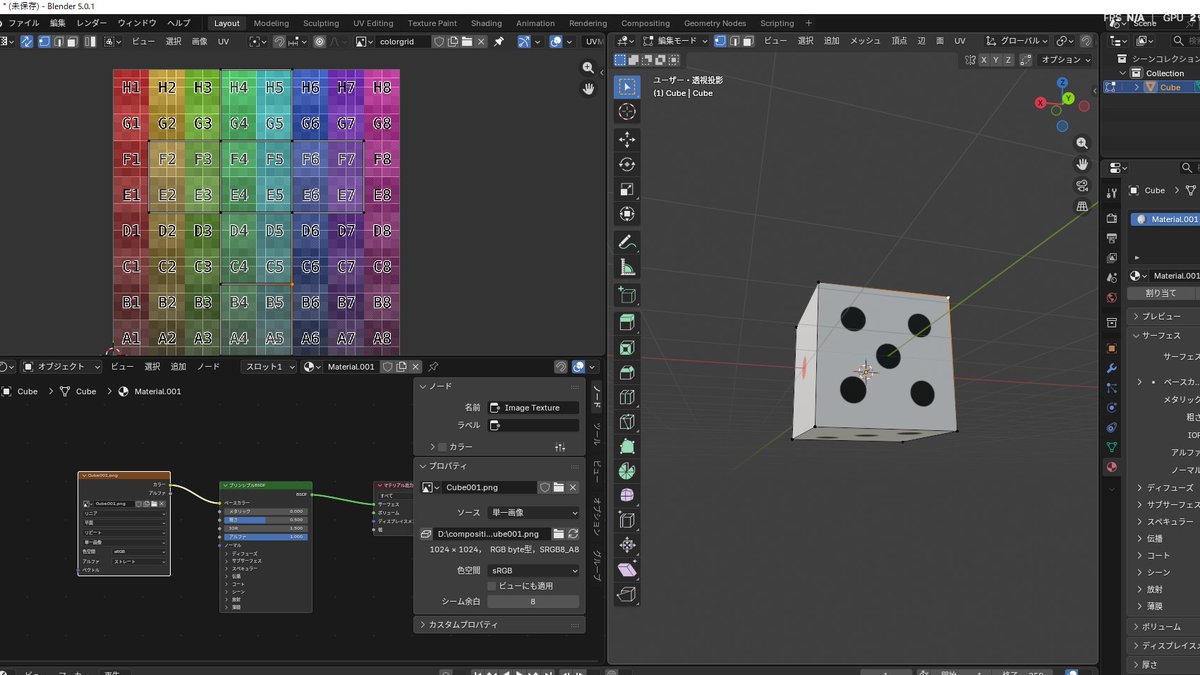Click the image name field Cube001.png
Viewport: 1200px width, 675px height.
pyautogui.click(x=490, y=487)
